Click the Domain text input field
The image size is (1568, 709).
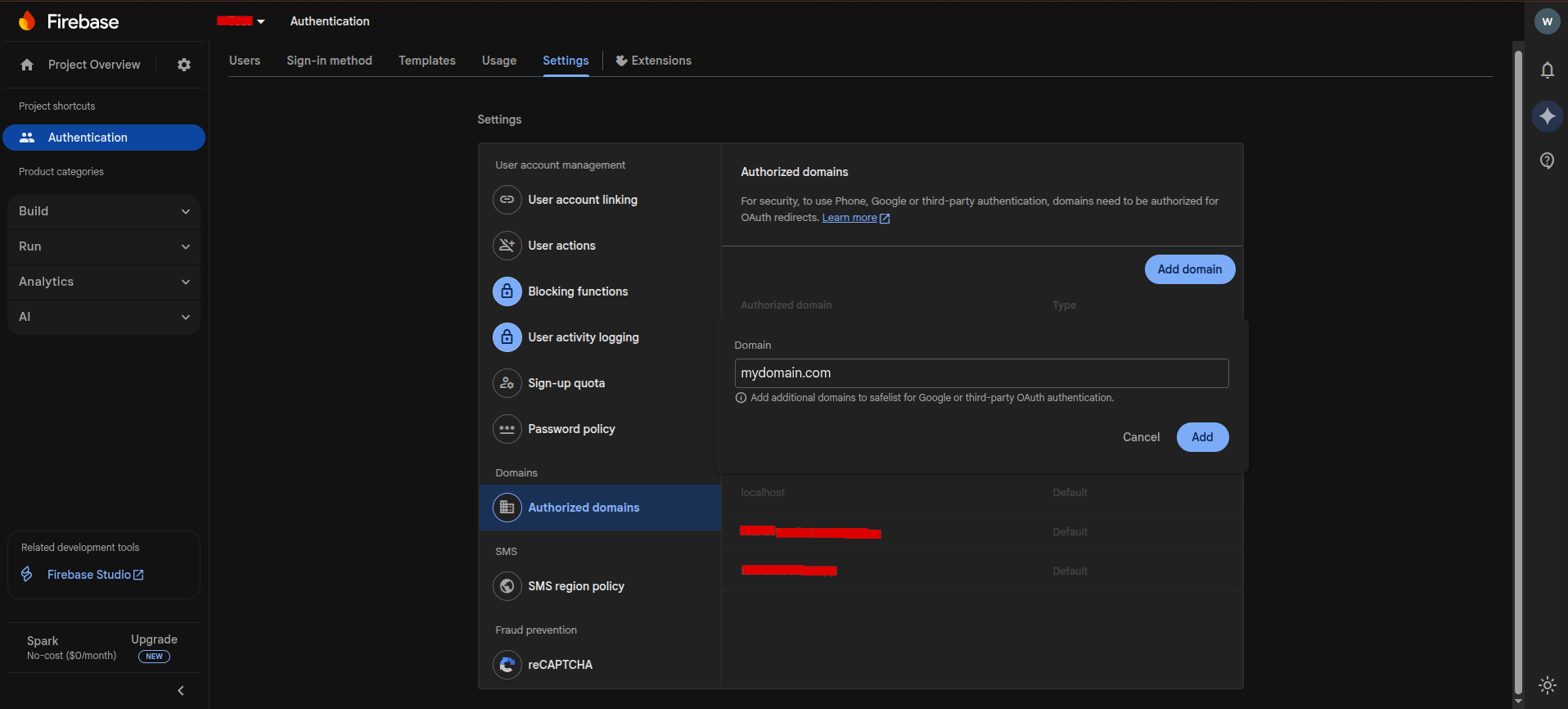981,373
